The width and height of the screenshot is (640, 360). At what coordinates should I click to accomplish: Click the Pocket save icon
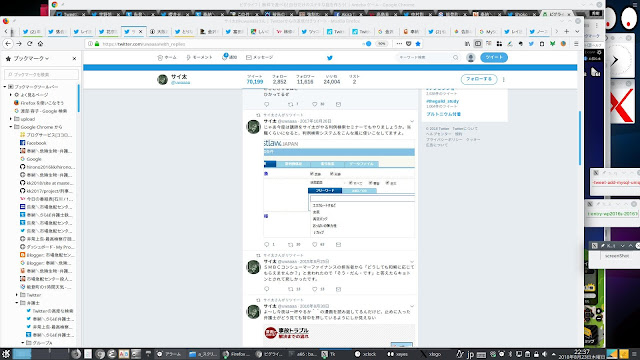[x=409, y=44]
